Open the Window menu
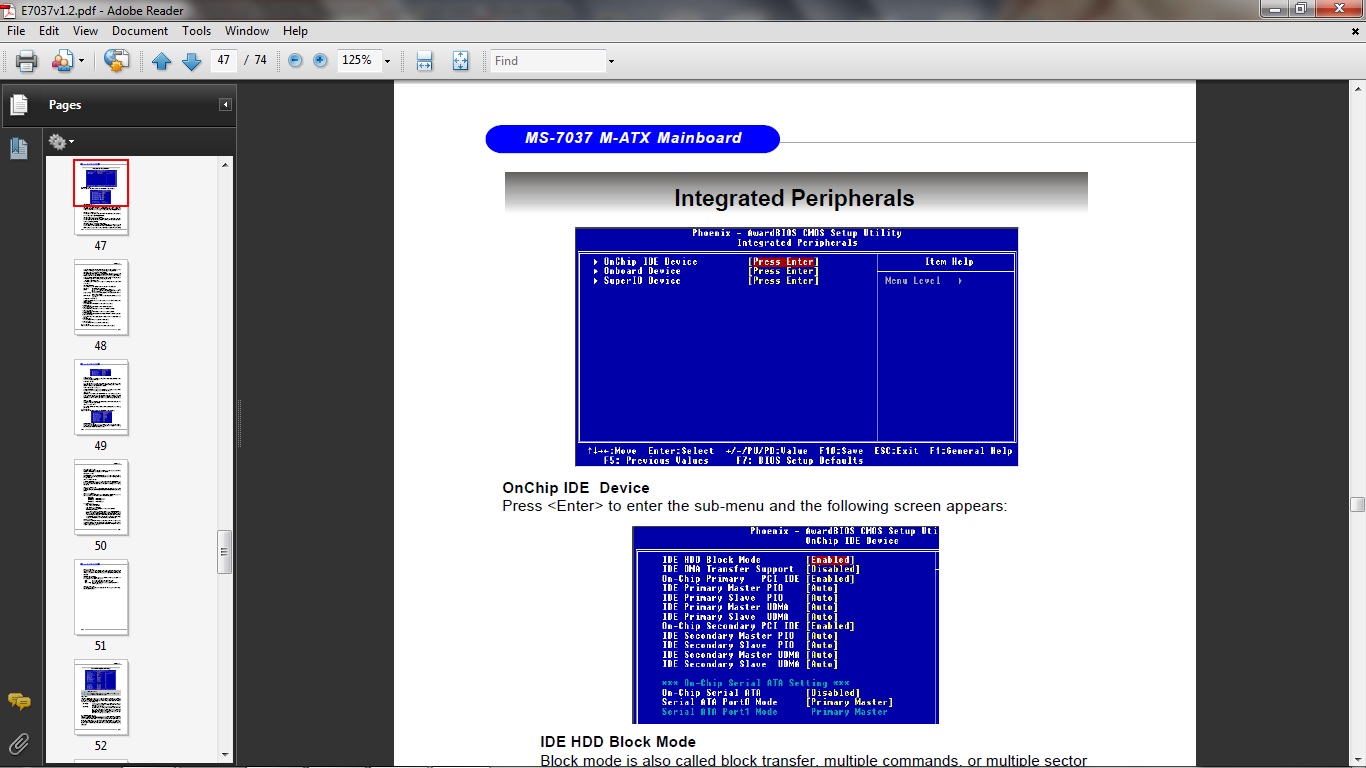Screen dimensions: 1366x768 point(247,31)
